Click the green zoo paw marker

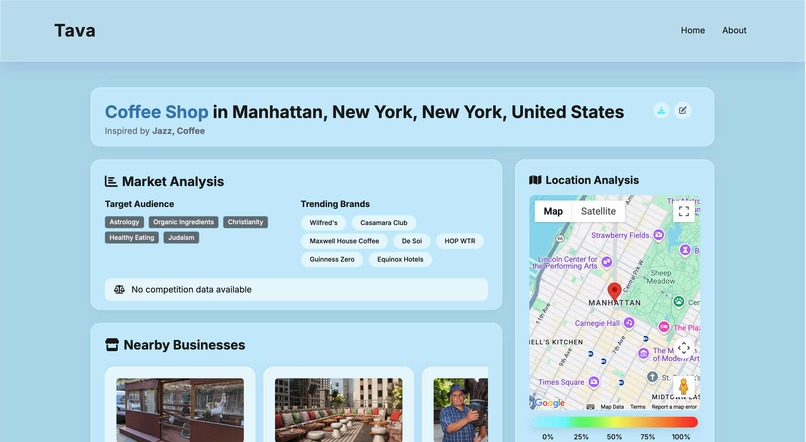pos(679,302)
